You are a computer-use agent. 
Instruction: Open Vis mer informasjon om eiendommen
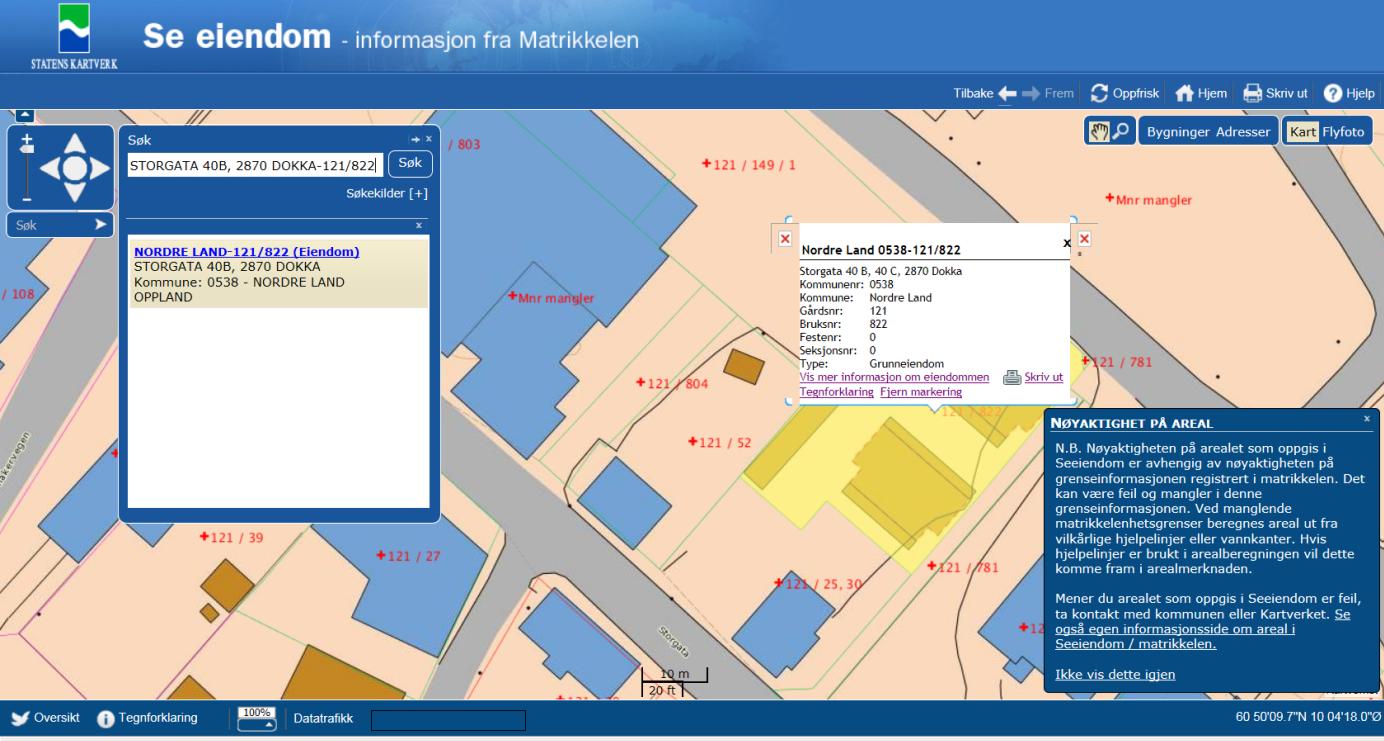(x=895, y=377)
